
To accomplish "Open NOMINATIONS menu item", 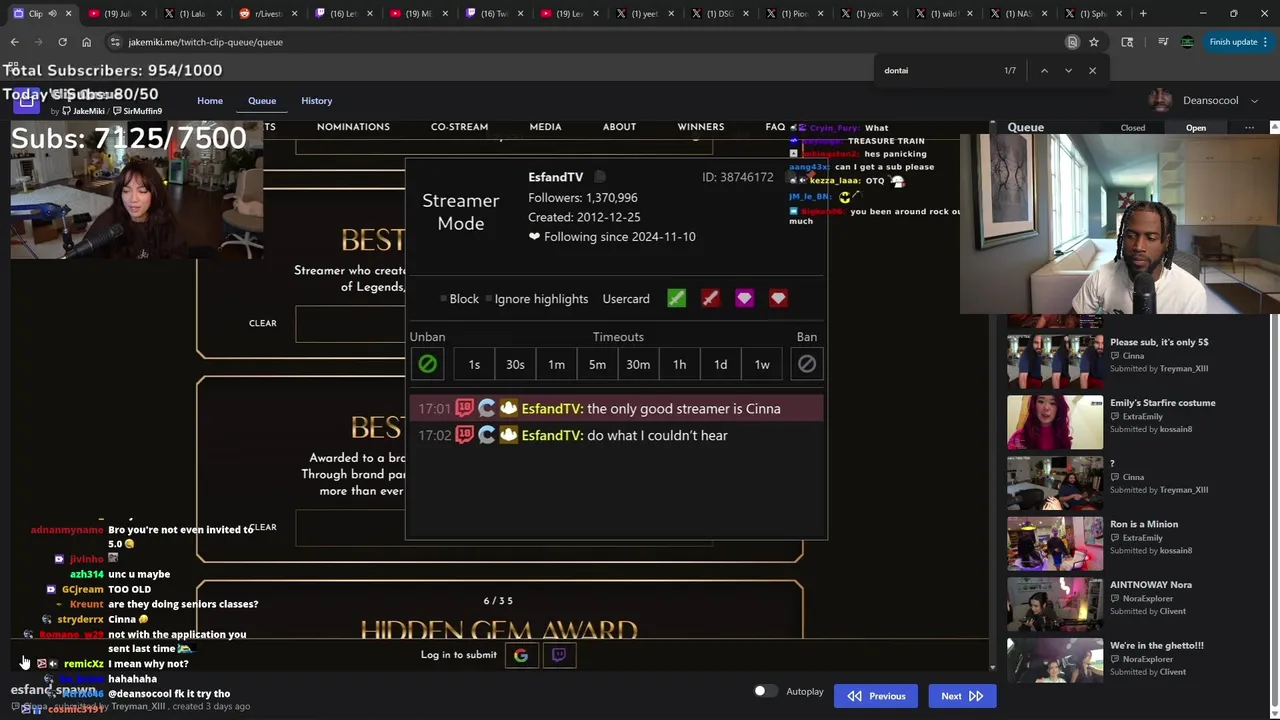I will coord(353,127).
